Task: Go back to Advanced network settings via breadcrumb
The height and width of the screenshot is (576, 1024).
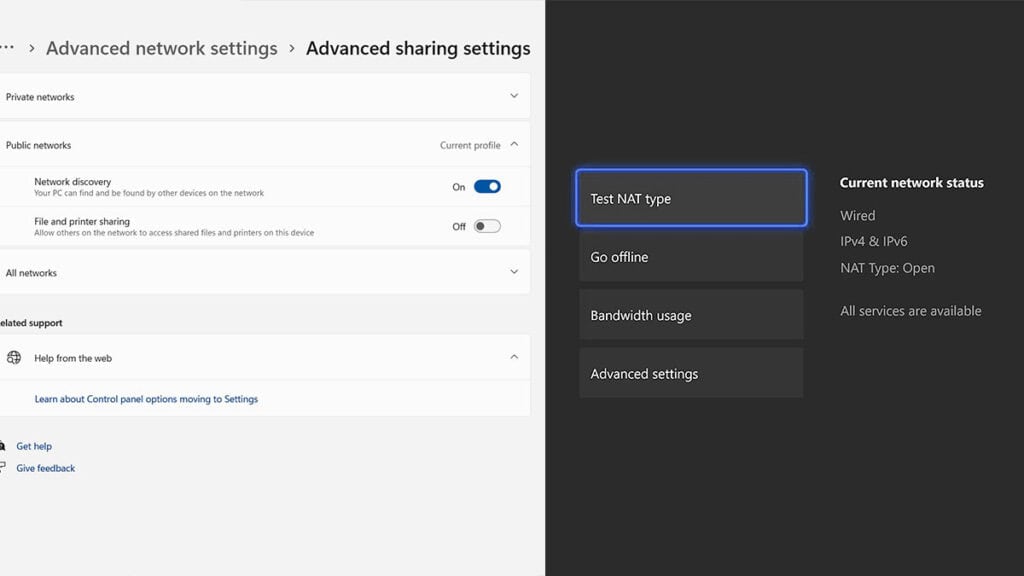Action: tap(161, 47)
